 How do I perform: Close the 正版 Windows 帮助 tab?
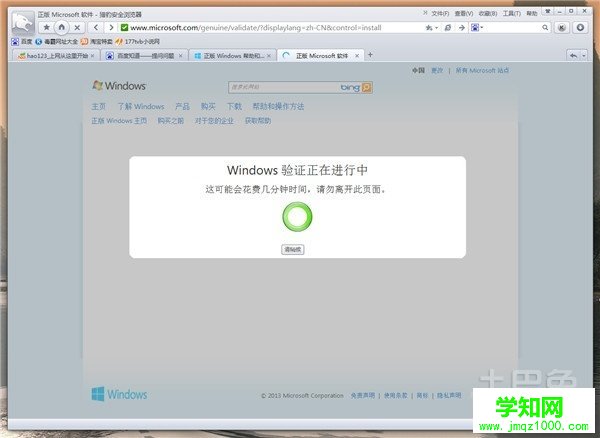(269, 56)
